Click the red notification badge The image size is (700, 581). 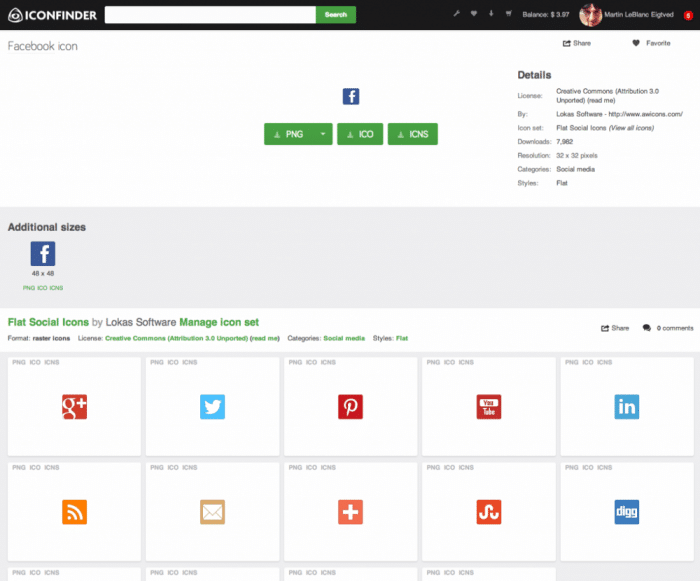(688, 15)
